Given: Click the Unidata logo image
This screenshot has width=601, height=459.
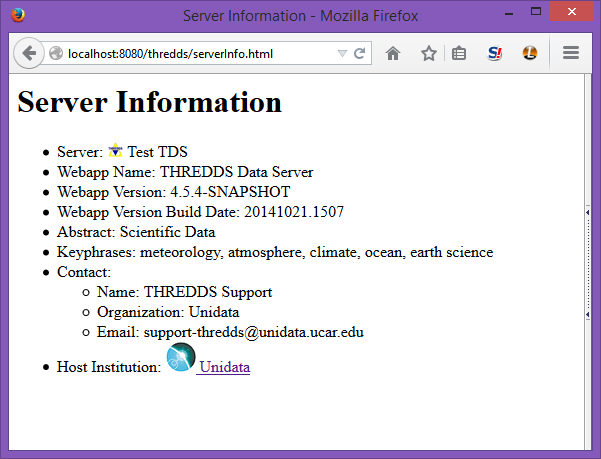Looking at the screenshot, I should [180, 358].
